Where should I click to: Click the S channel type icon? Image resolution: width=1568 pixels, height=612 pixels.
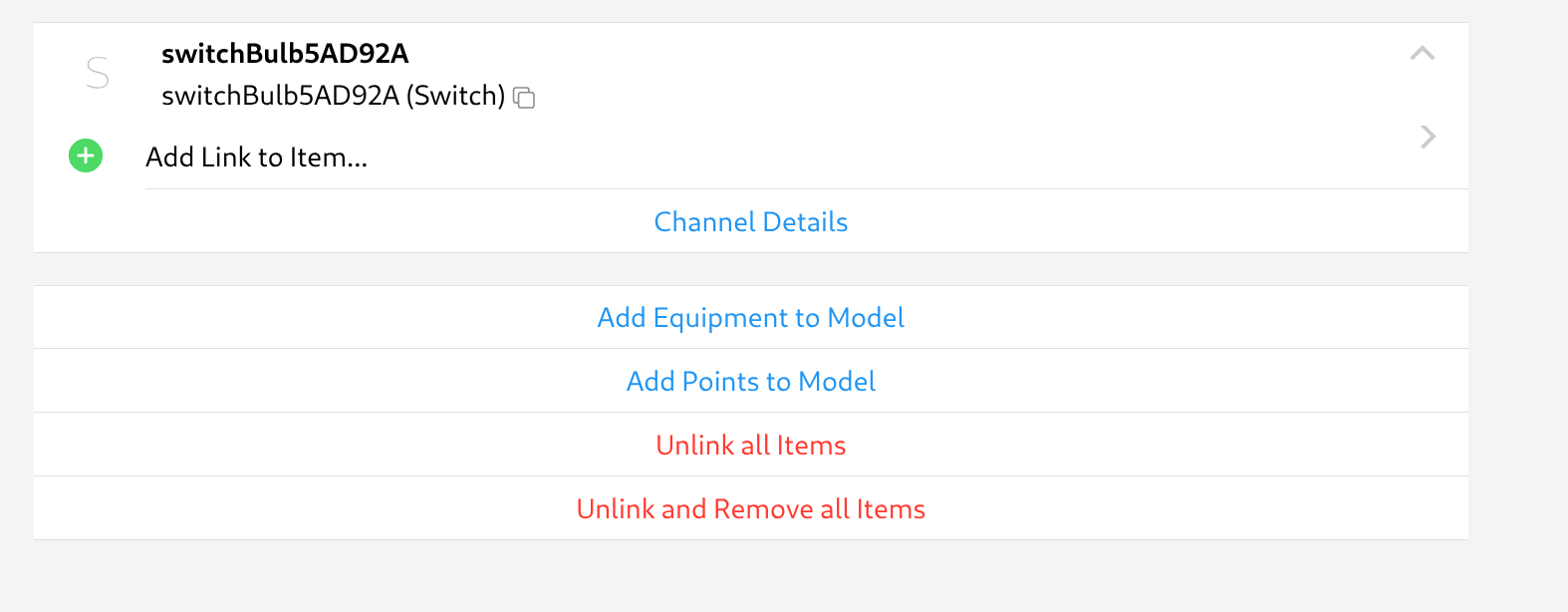tap(98, 74)
